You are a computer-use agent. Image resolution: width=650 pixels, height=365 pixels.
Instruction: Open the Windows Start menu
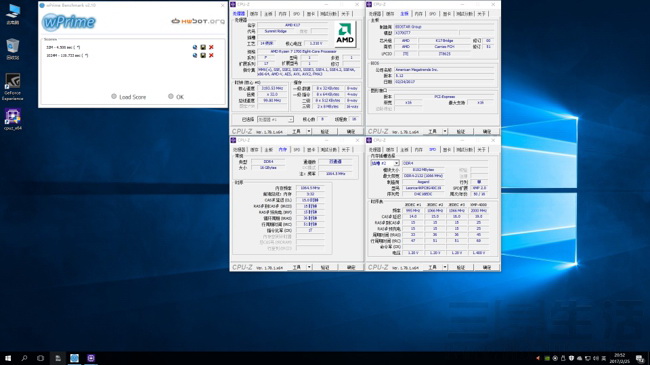tap(8, 358)
